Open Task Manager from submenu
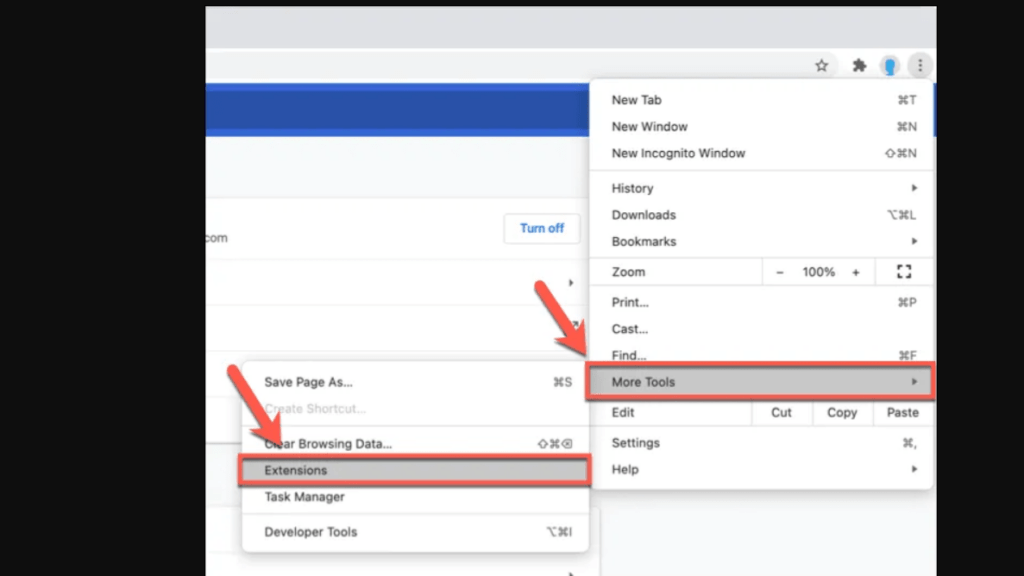The image size is (1024, 576). (x=305, y=497)
